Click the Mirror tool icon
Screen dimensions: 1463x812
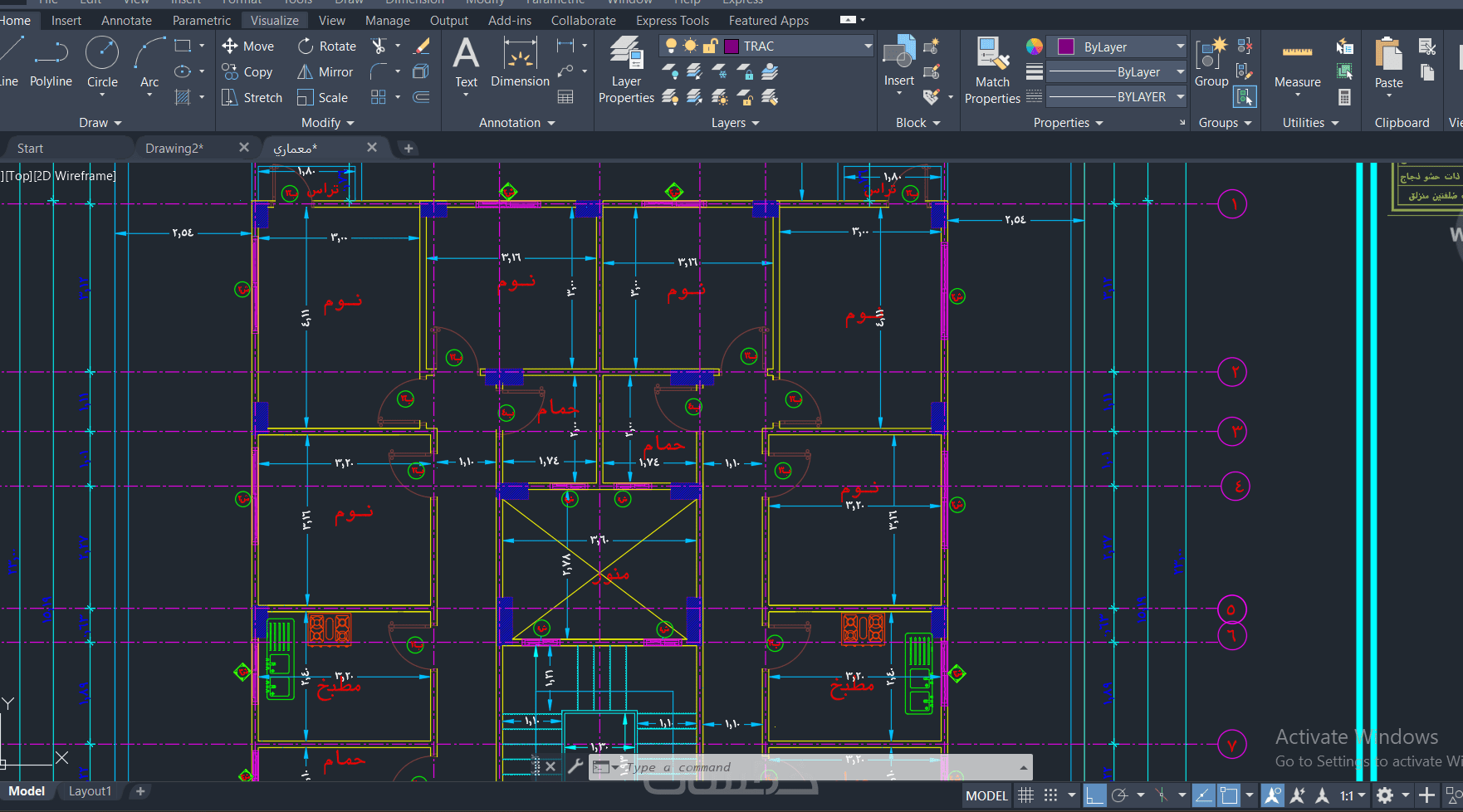306,72
